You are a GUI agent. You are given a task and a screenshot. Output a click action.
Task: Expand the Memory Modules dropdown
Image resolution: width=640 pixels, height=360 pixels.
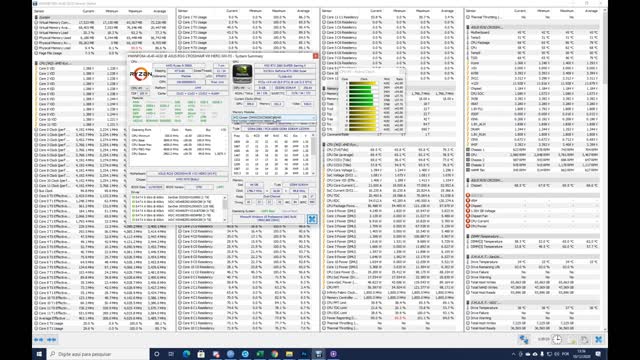pyautogui.click(x=274, y=118)
